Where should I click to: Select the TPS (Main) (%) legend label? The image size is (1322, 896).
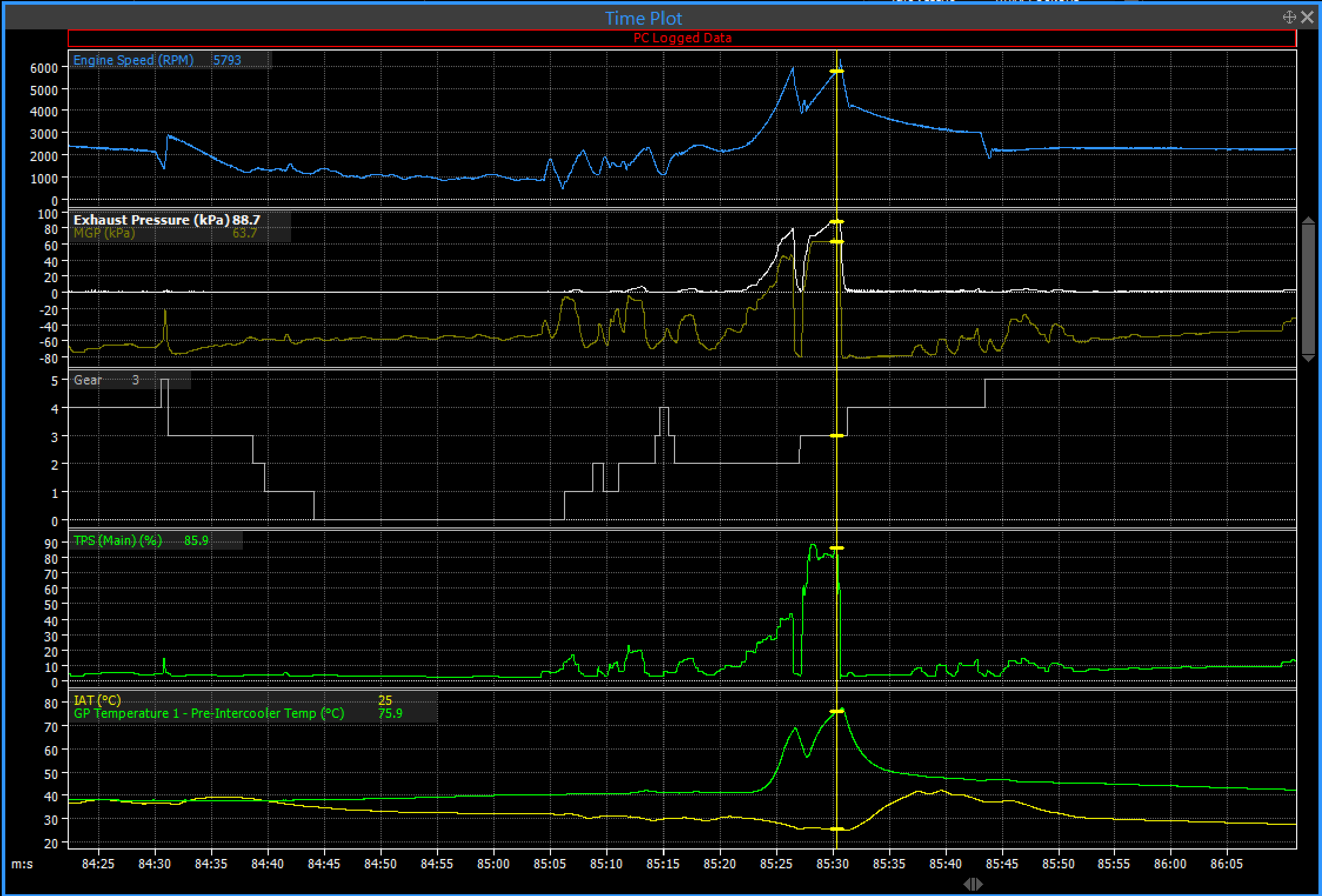tap(118, 540)
